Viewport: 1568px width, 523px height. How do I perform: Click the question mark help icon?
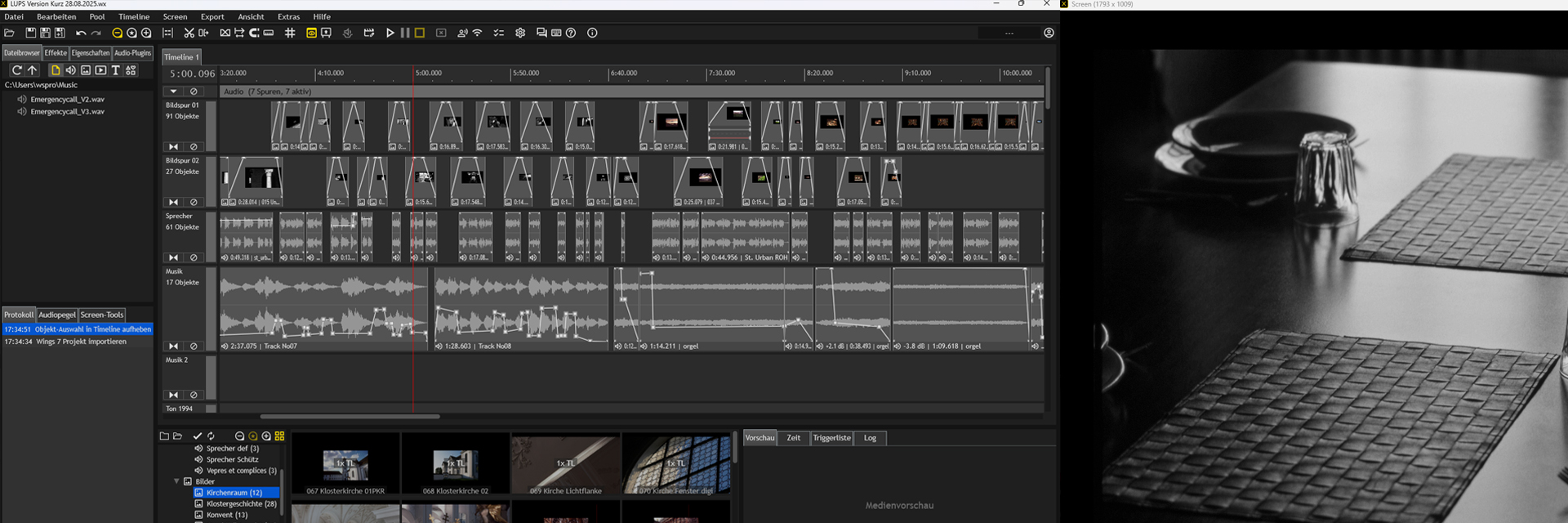coord(571,33)
